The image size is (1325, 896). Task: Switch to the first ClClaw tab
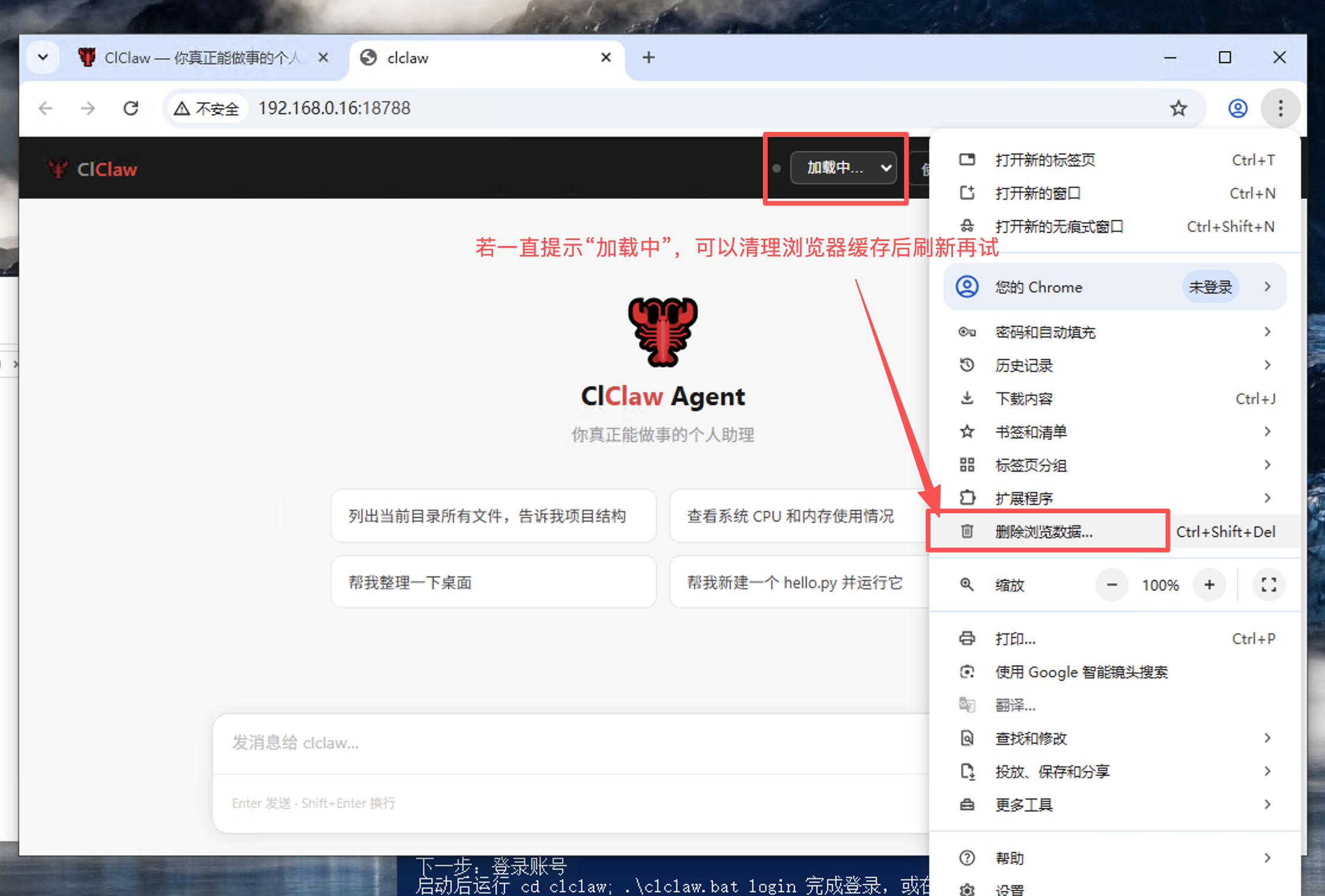(196, 58)
